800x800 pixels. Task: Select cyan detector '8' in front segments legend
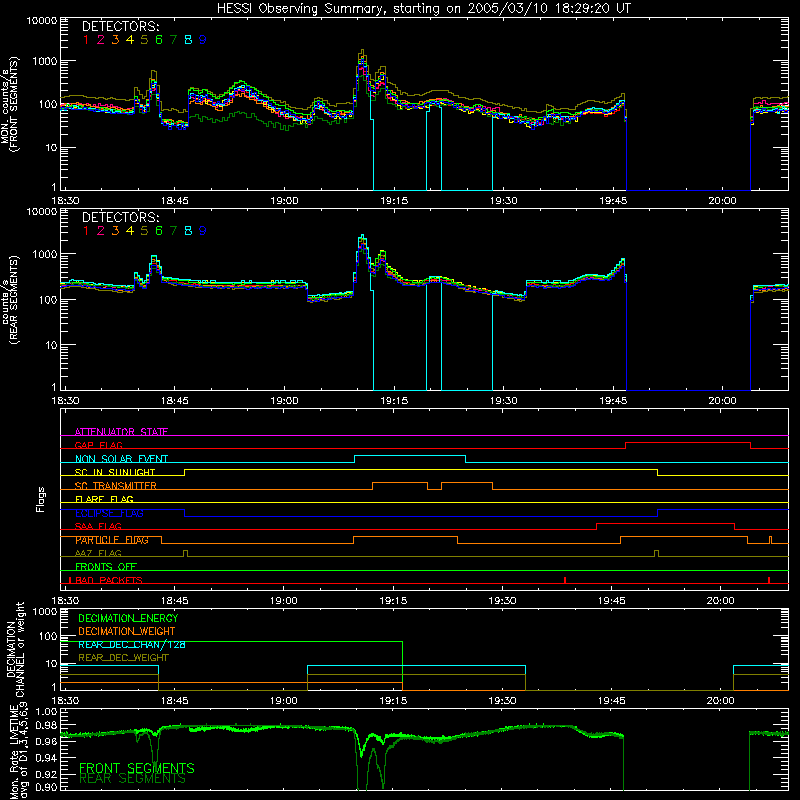click(188, 40)
